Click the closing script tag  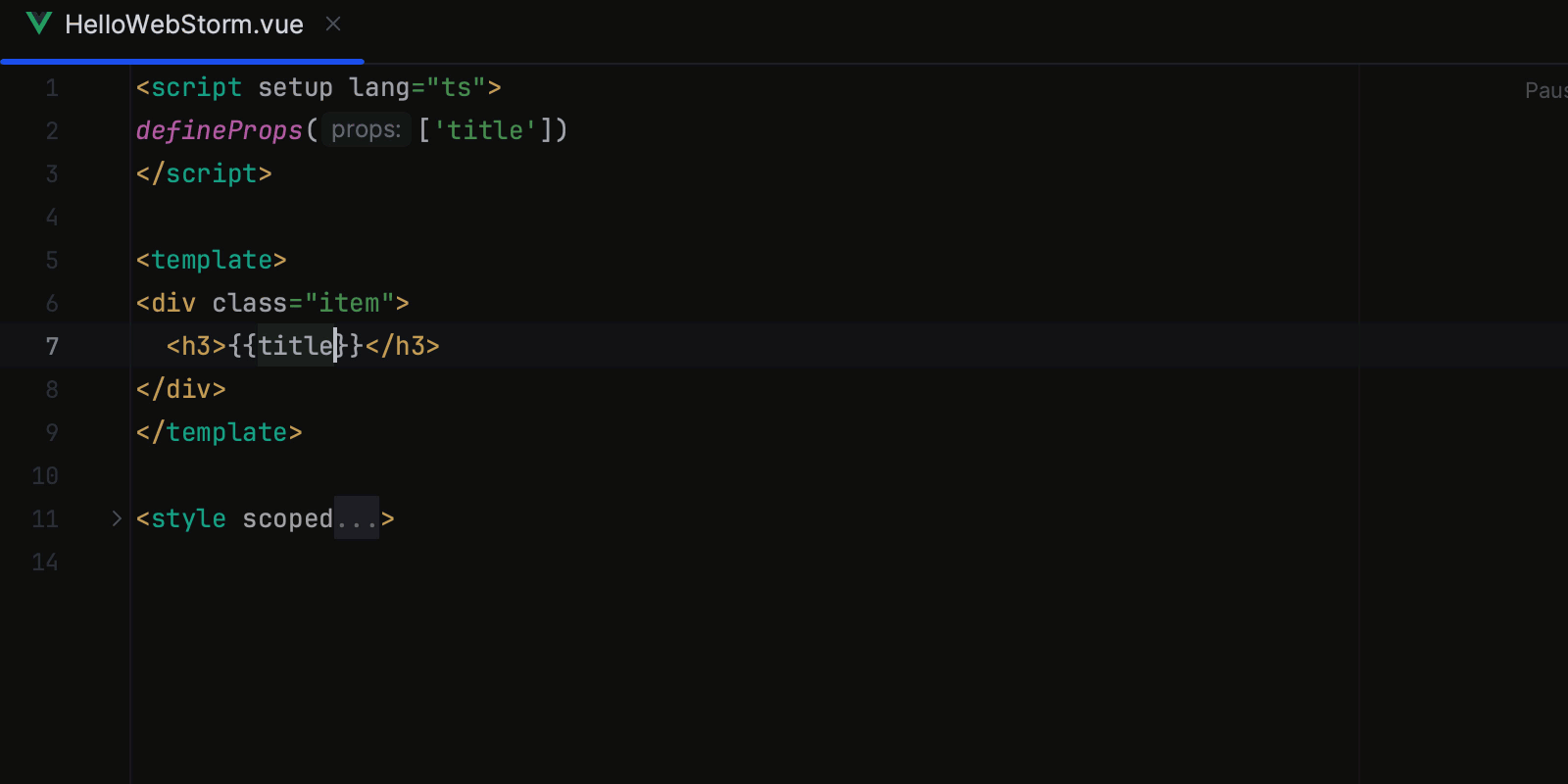pyautogui.click(x=204, y=173)
